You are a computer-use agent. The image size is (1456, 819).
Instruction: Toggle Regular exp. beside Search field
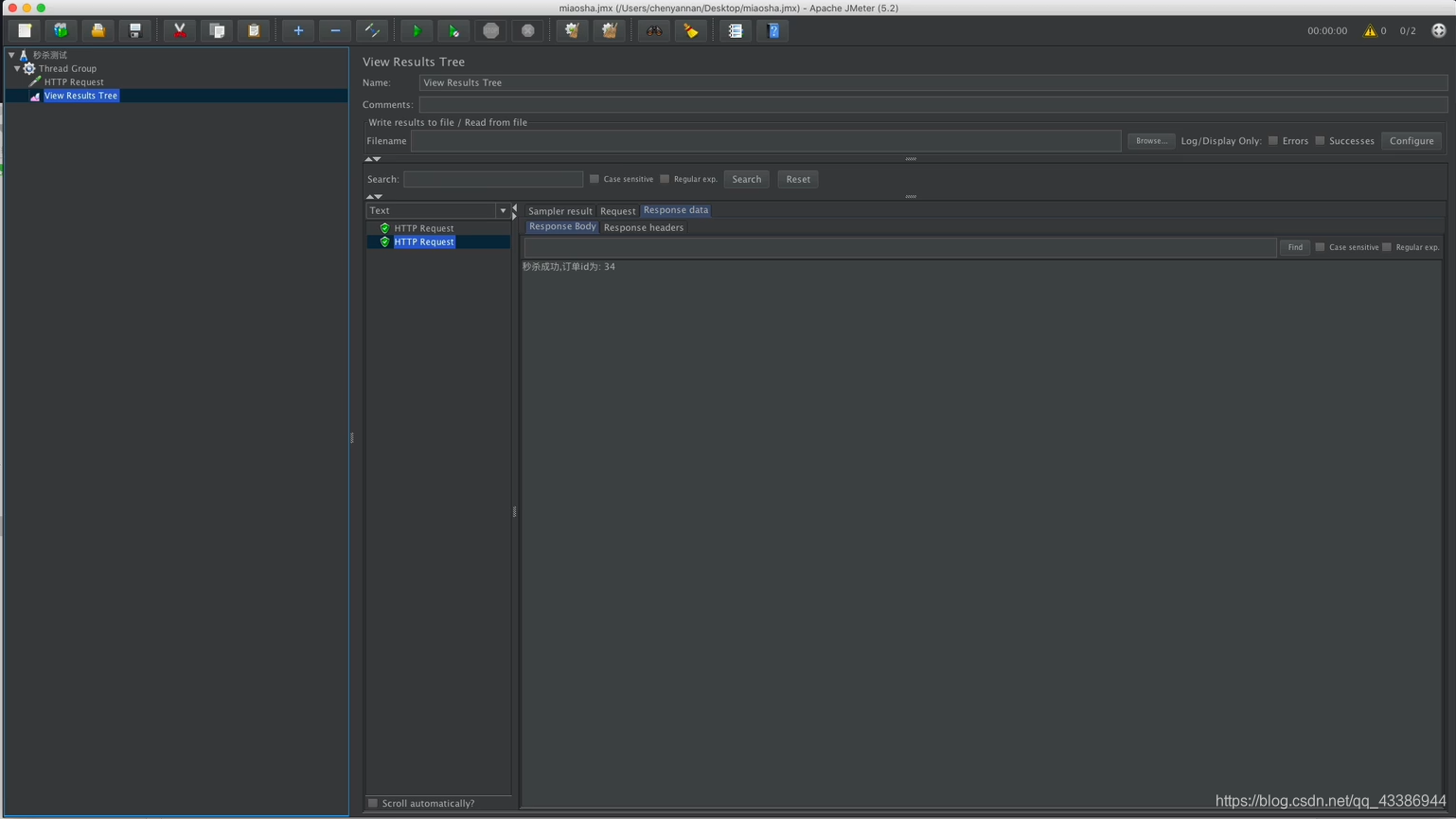665,179
